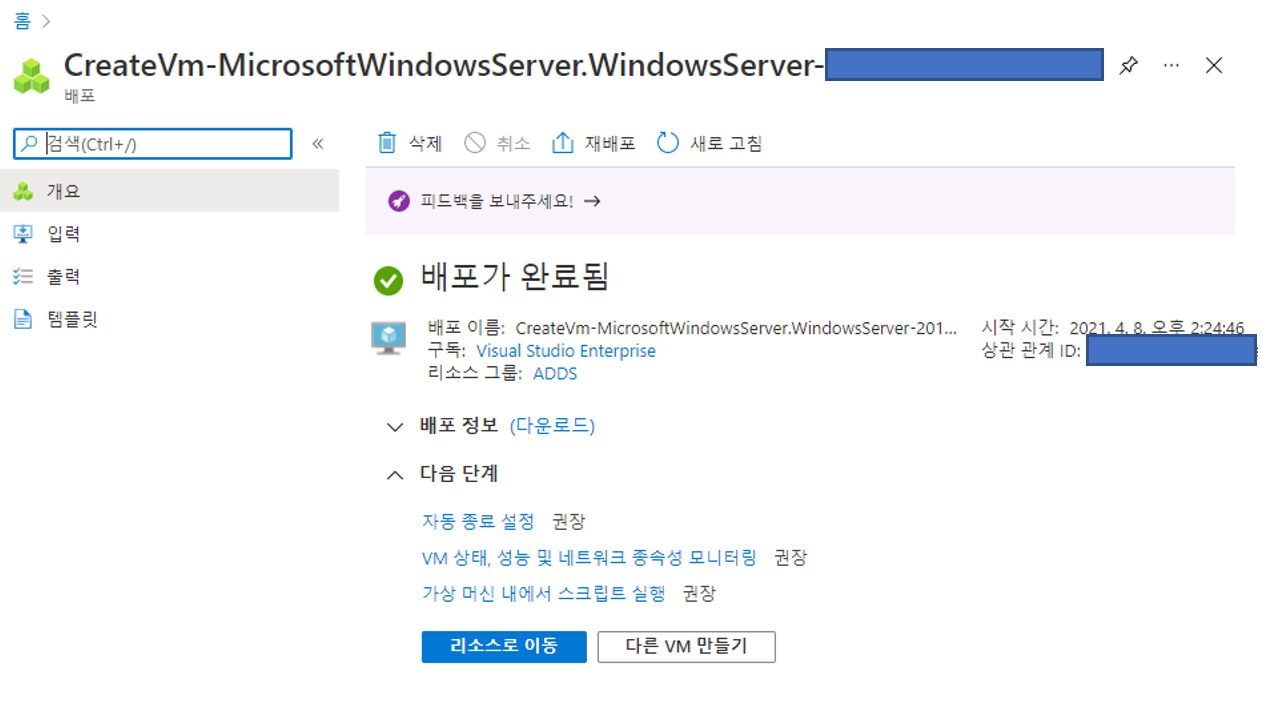
Task: Click the 다른 VM 만들기 button
Action: coord(686,646)
